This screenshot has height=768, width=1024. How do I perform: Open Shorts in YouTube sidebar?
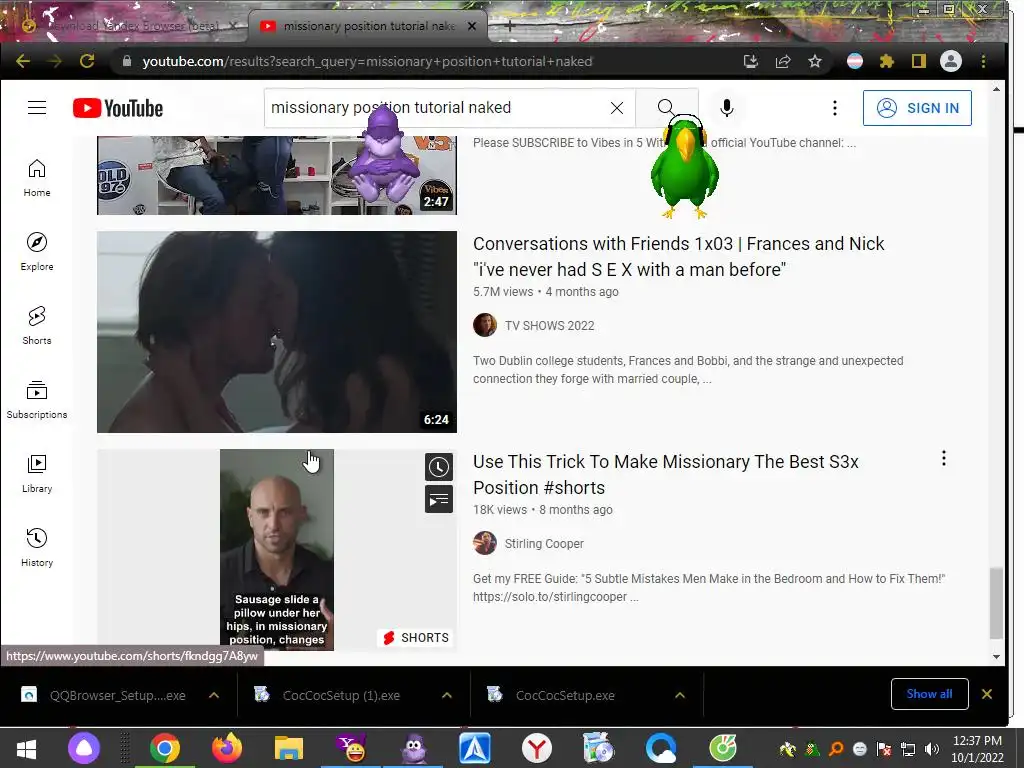pyautogui.click(x=37, y=325)
